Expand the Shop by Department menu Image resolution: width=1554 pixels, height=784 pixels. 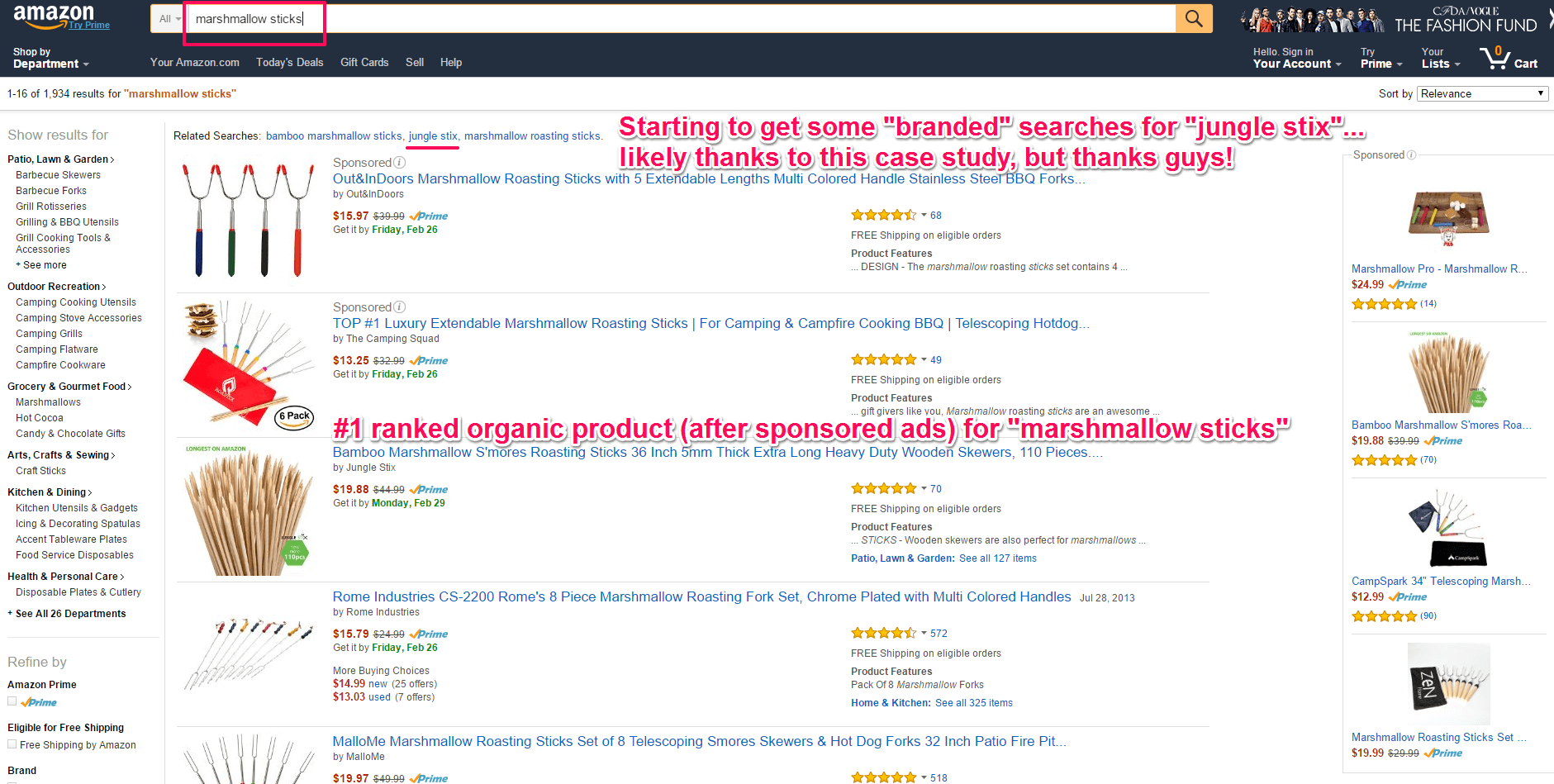click(50, 58)
